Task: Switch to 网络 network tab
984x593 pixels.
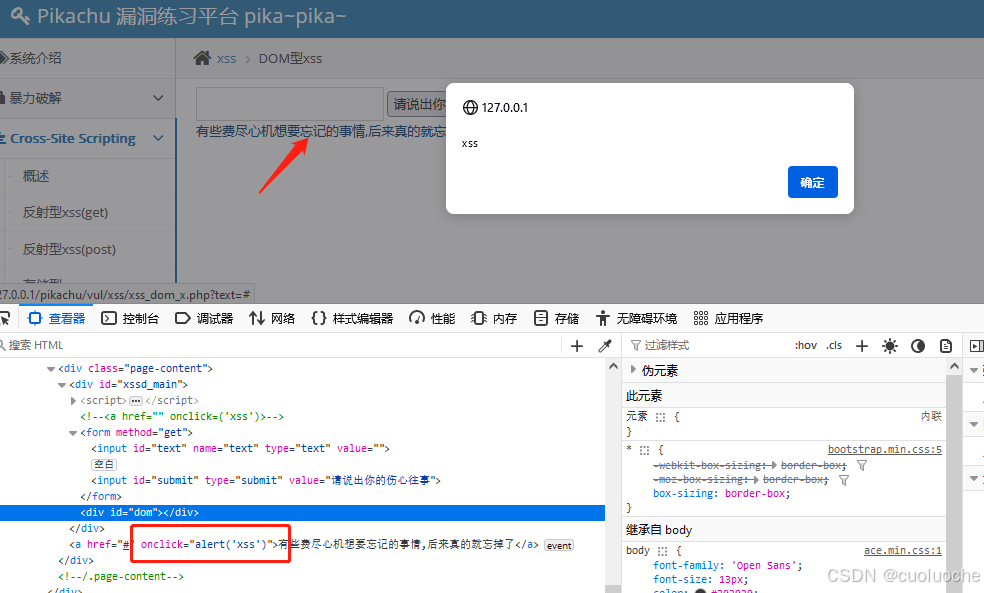Action: (272, 319)
